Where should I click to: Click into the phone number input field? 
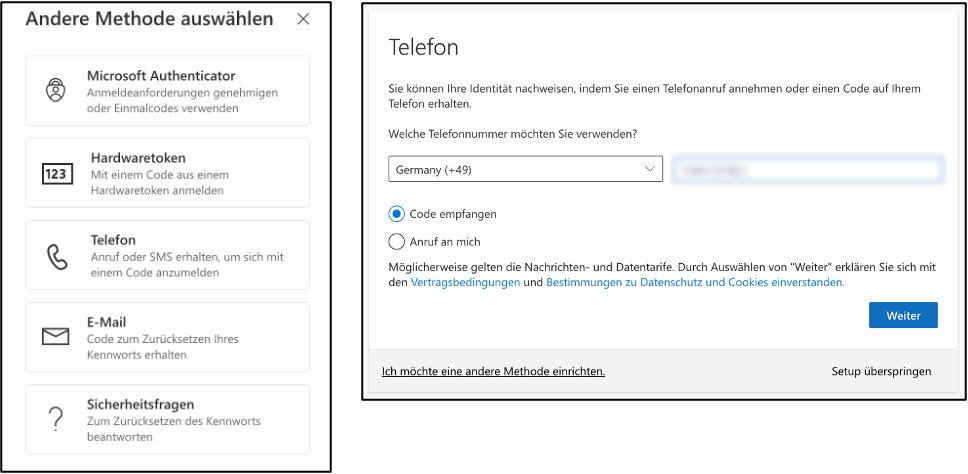[x=807, y=169]
